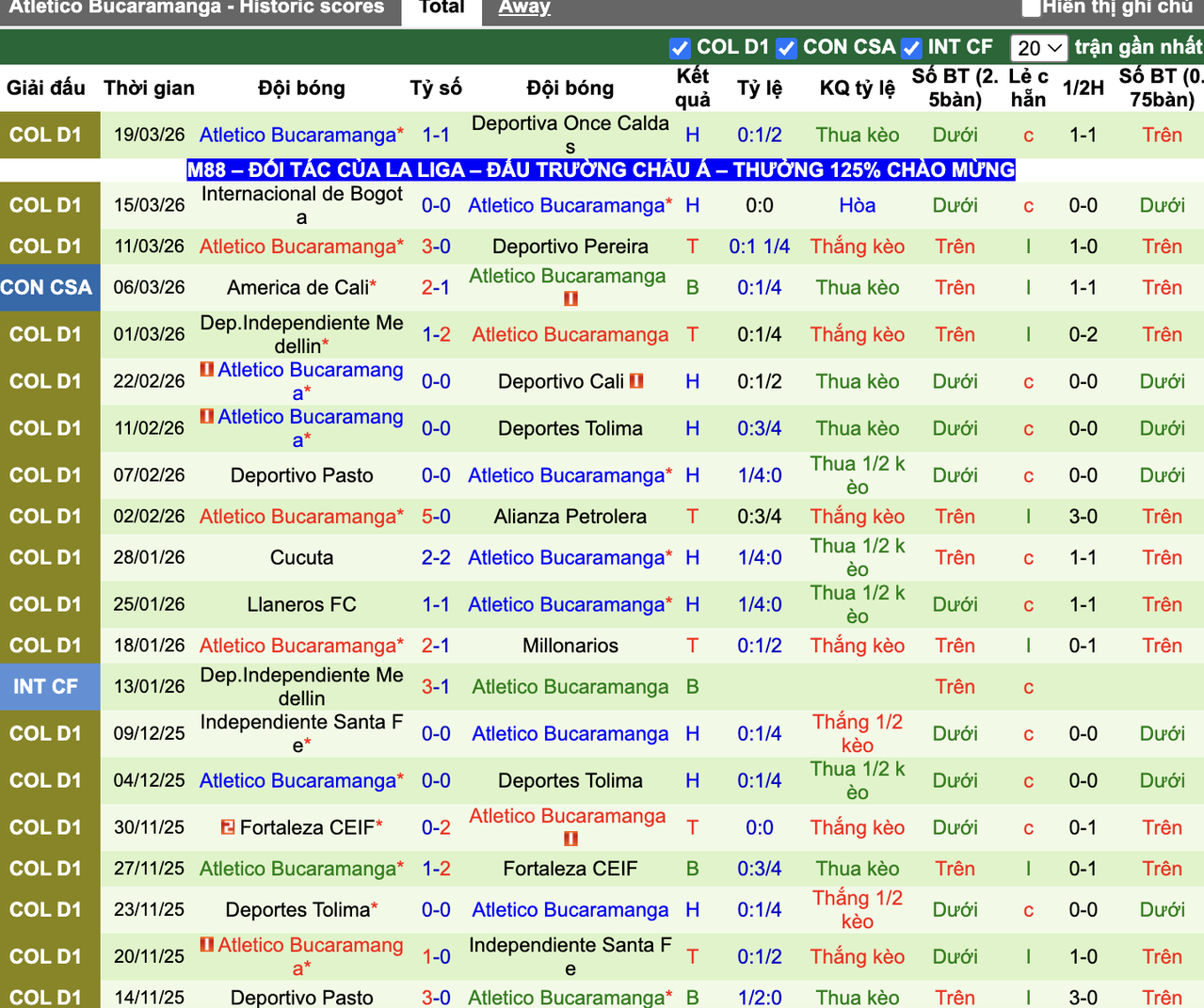The image size is (1204, 1008).
Task: Select the INT CF league cell
Action: point(50,687)
